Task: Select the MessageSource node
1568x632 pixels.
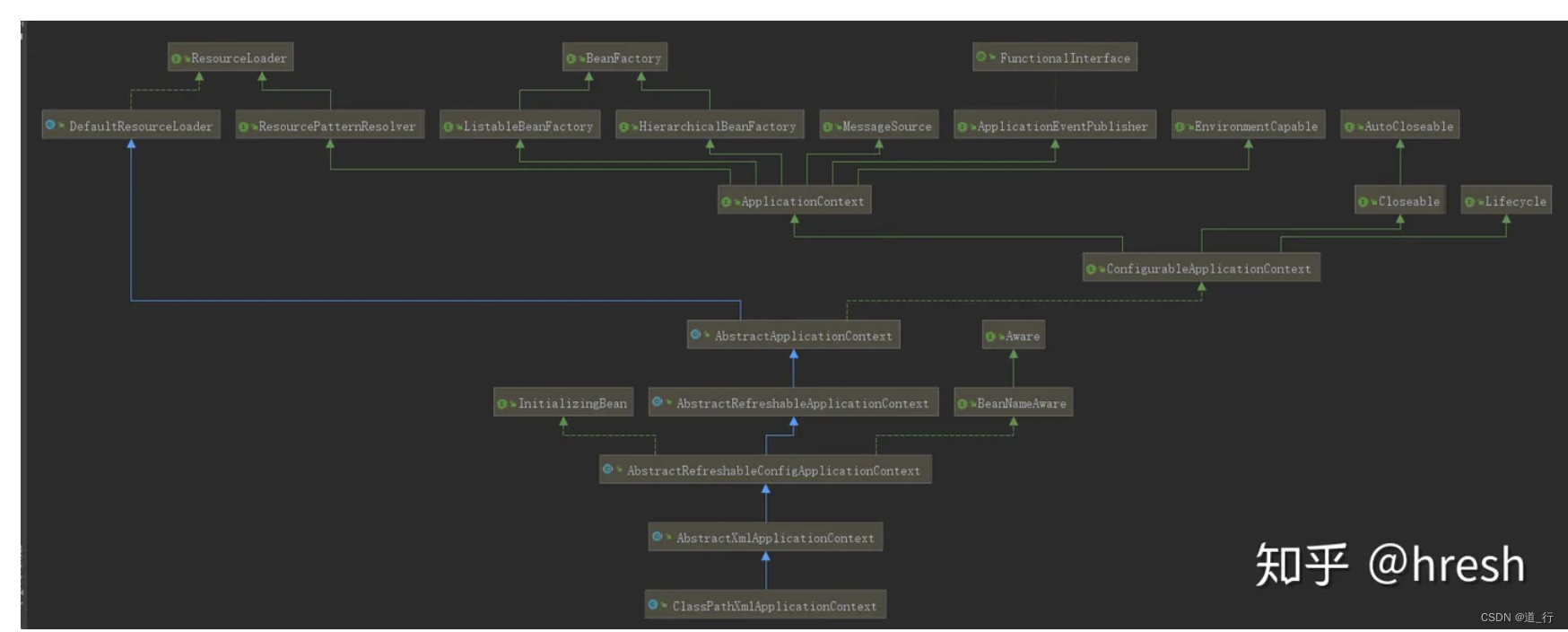Action: [878, 127]
